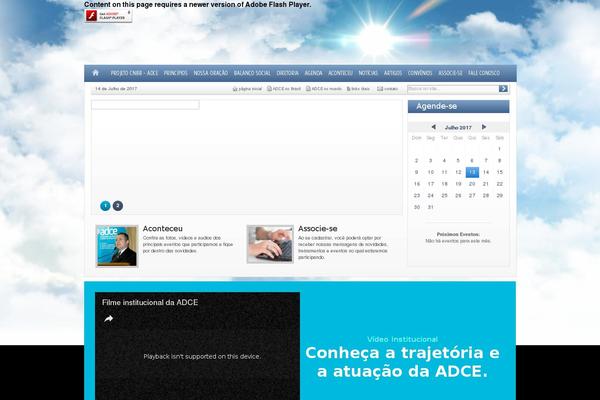
Task: Open the Nossa Oração menu item
Action: 210,73
